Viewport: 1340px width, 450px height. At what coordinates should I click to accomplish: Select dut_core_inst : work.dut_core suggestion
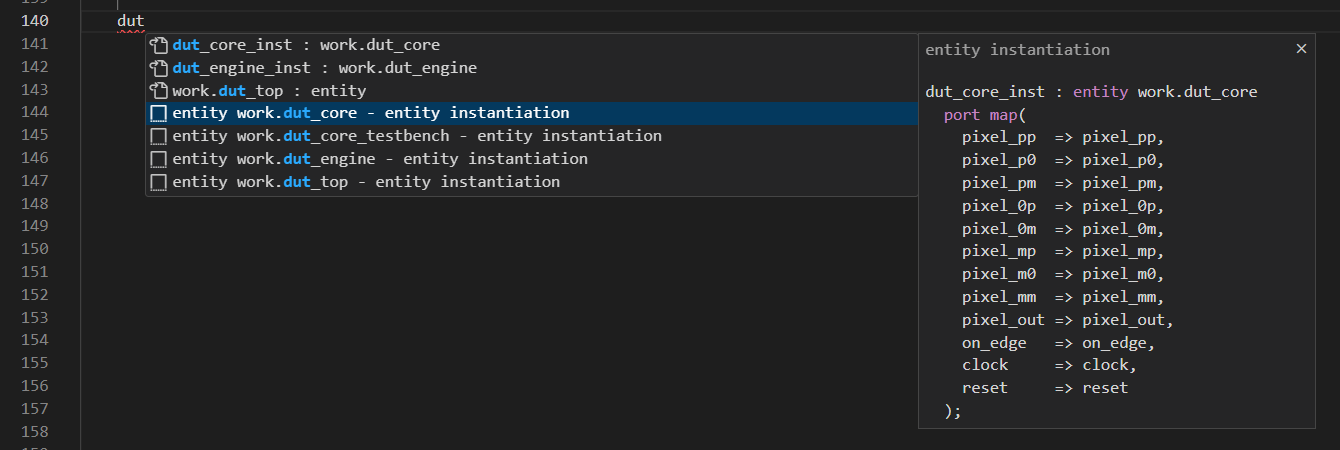(306, 45)
